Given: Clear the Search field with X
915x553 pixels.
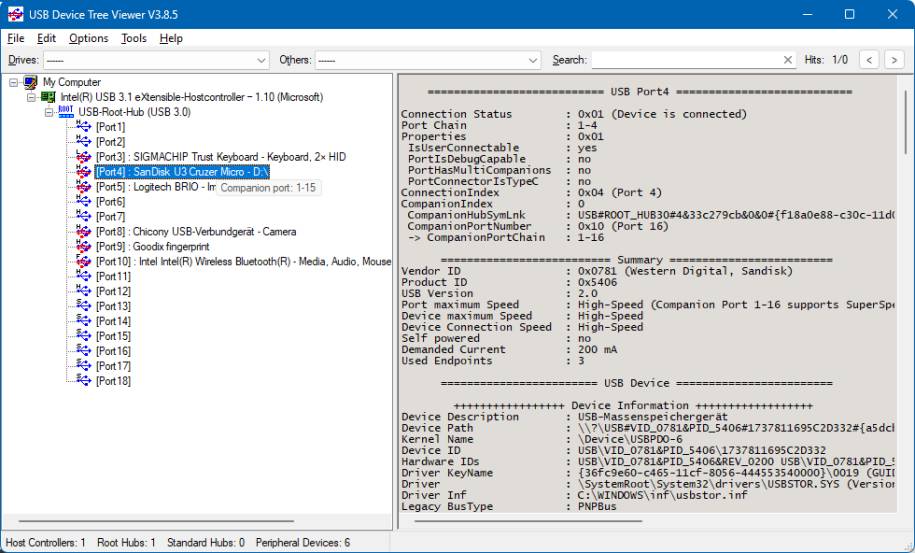Looking at the screenshot, I should click(x=788, y=60).
